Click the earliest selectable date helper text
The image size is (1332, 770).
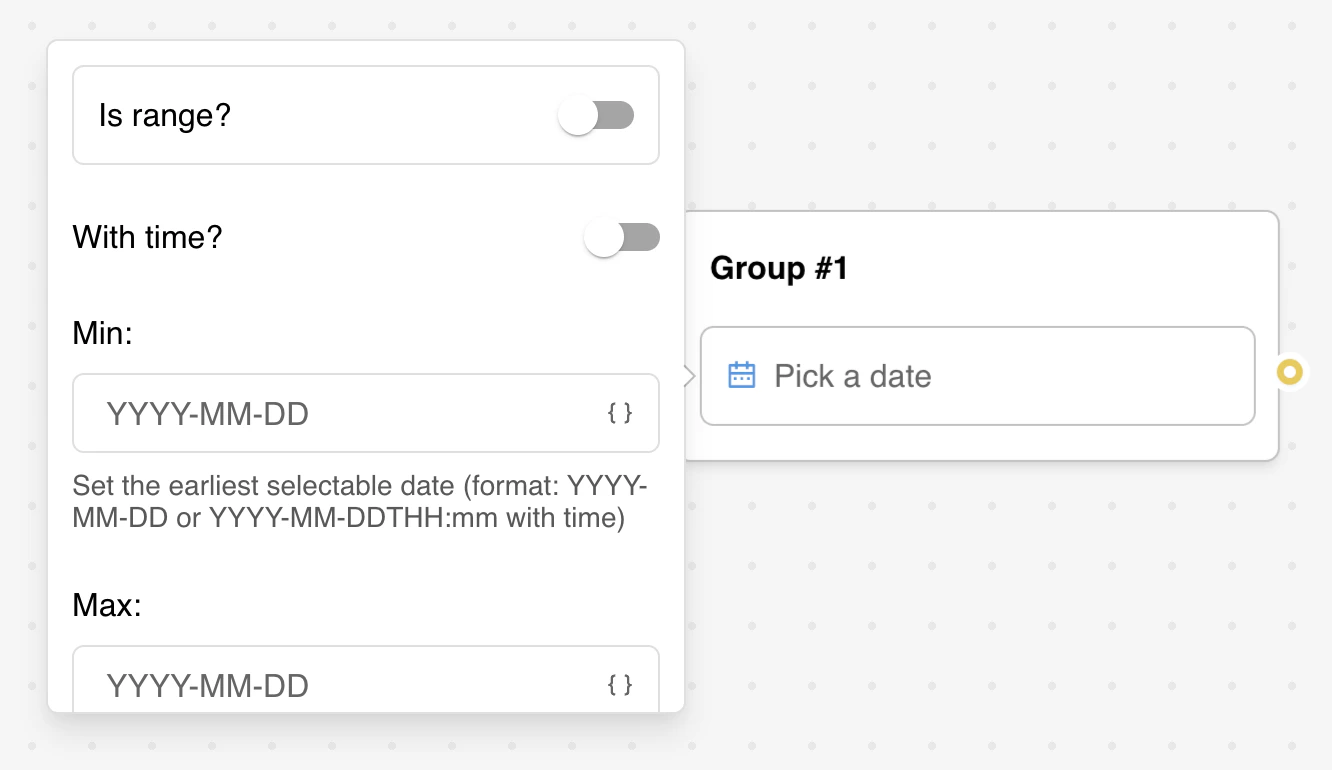coord(359,501)
